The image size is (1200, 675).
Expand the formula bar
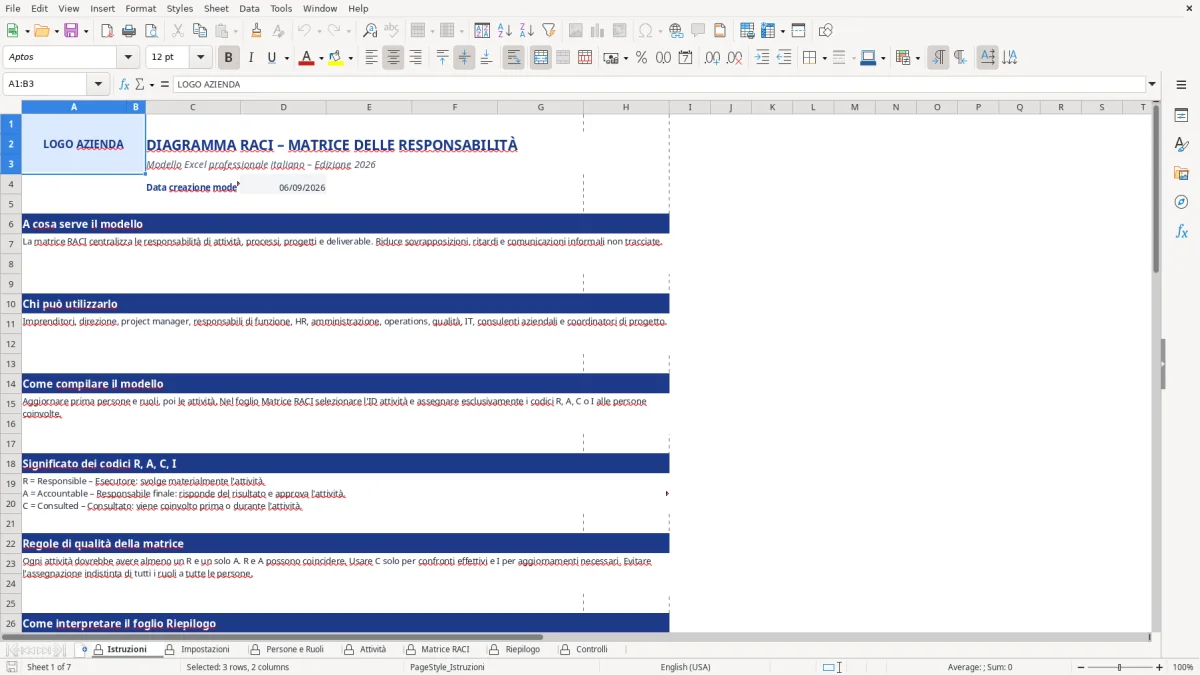point(1153,85)
